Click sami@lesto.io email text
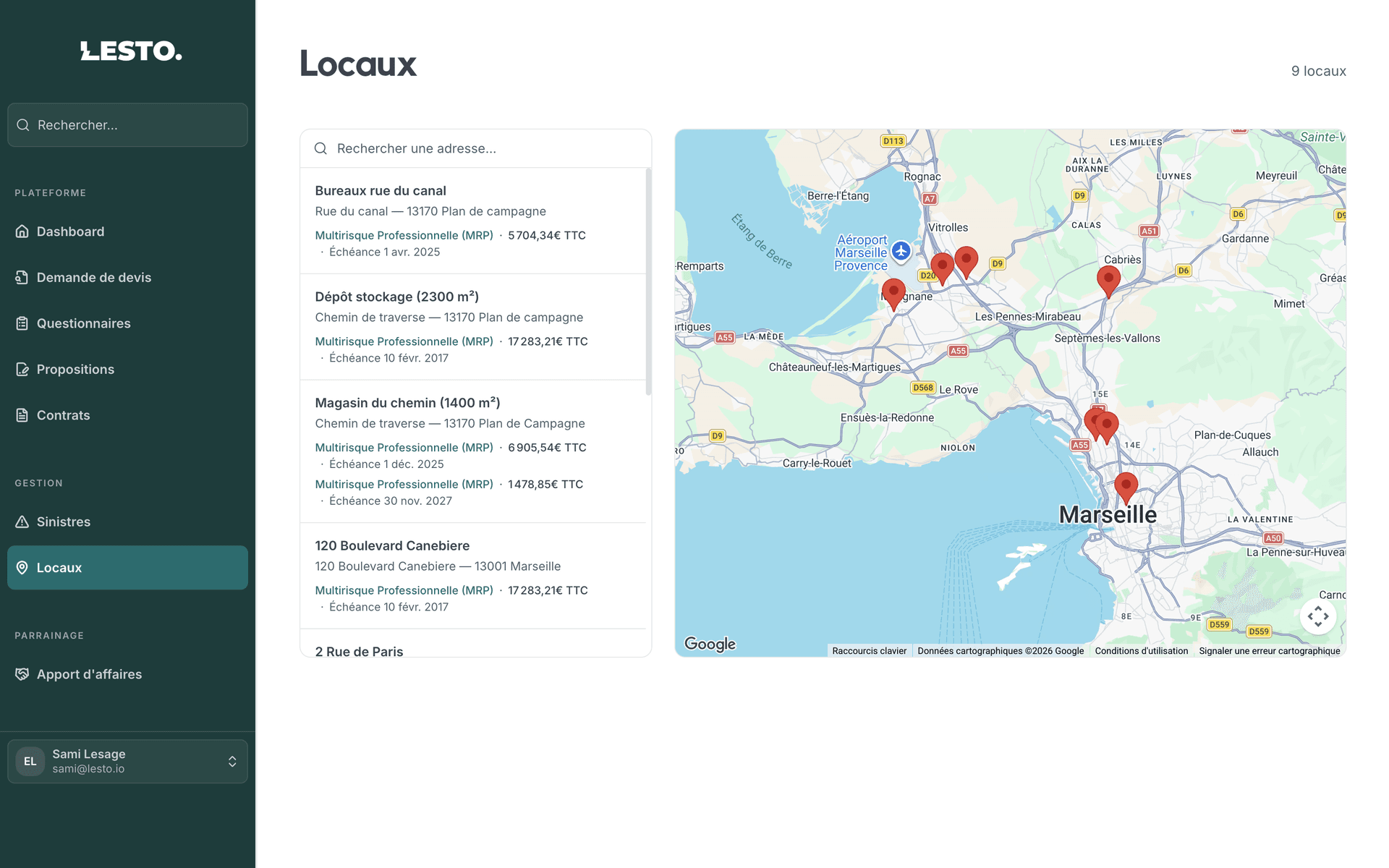Image resolution: width=1389 pixels, height=868 pixels. (x=88, y=769)
